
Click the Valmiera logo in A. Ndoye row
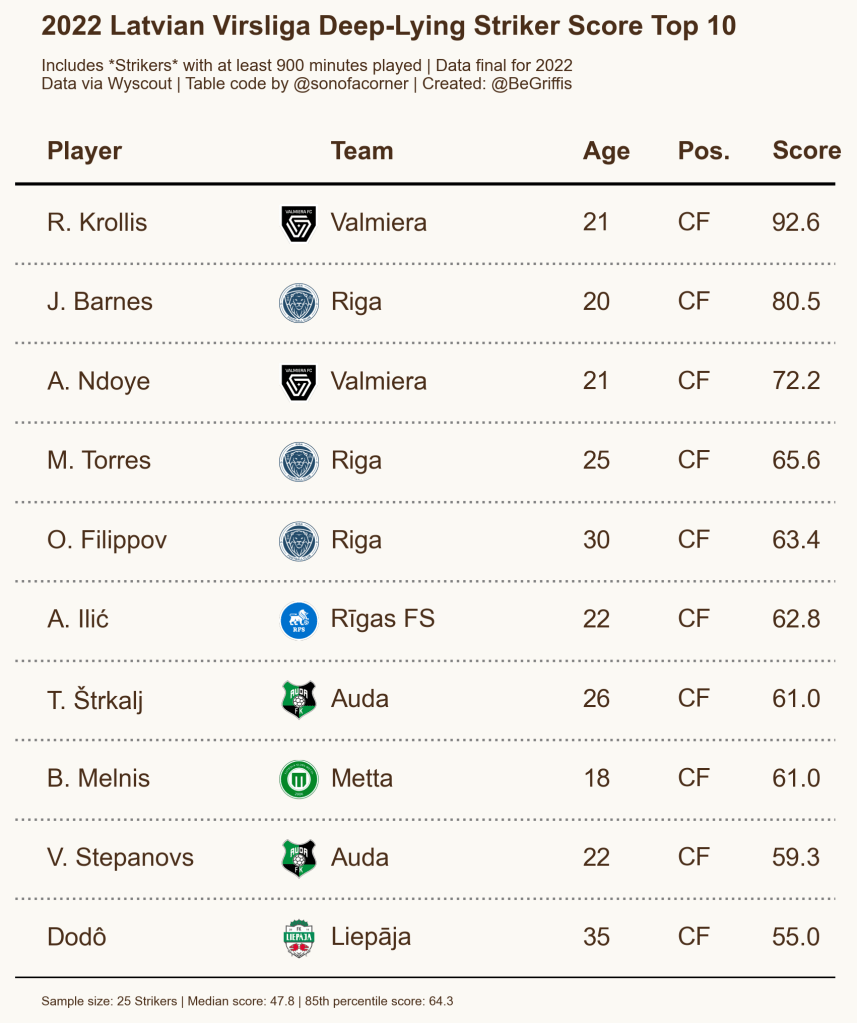tap(298, 382)
